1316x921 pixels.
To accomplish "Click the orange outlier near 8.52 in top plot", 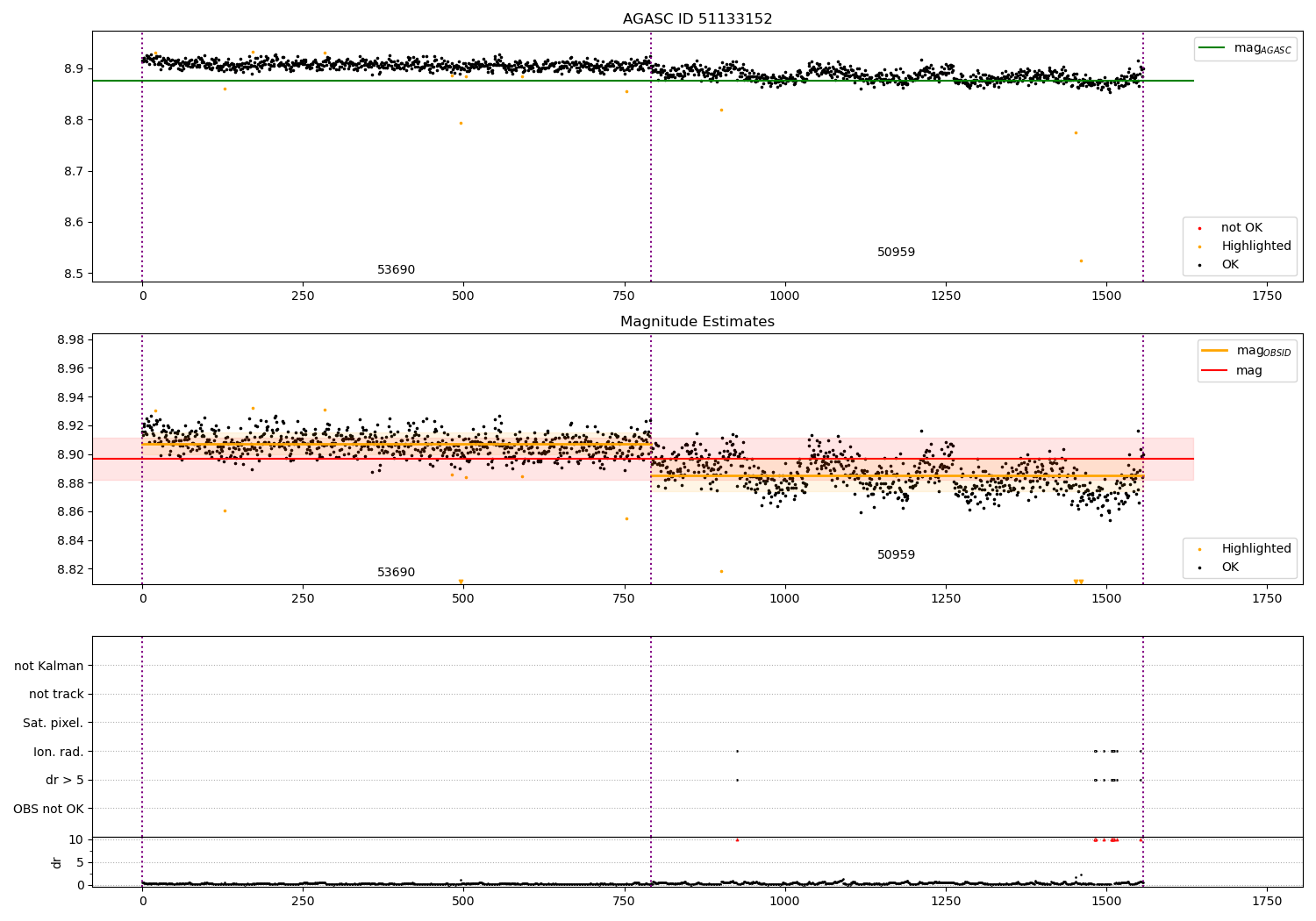I will pos(1081,261).
